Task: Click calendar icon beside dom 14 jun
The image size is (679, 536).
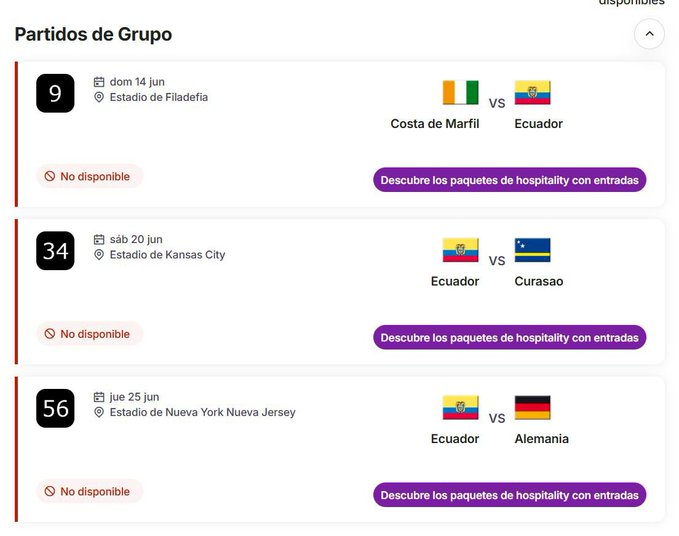Action: click(99, 82)
